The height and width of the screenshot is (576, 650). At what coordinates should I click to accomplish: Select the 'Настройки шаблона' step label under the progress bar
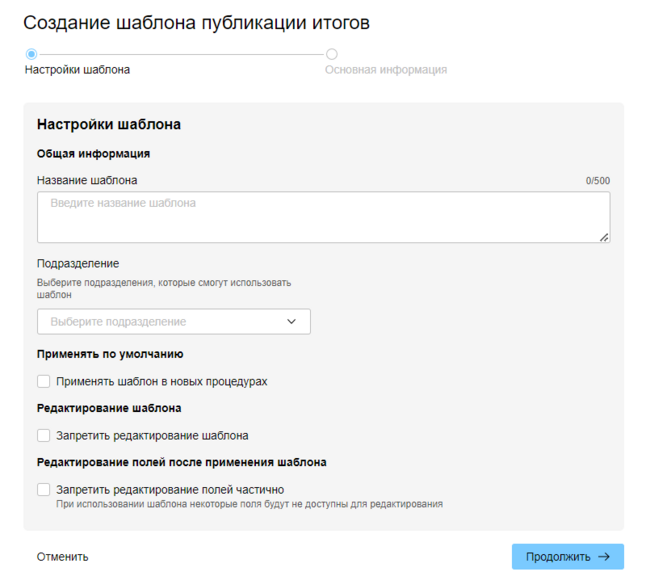[x=77, y=71]
